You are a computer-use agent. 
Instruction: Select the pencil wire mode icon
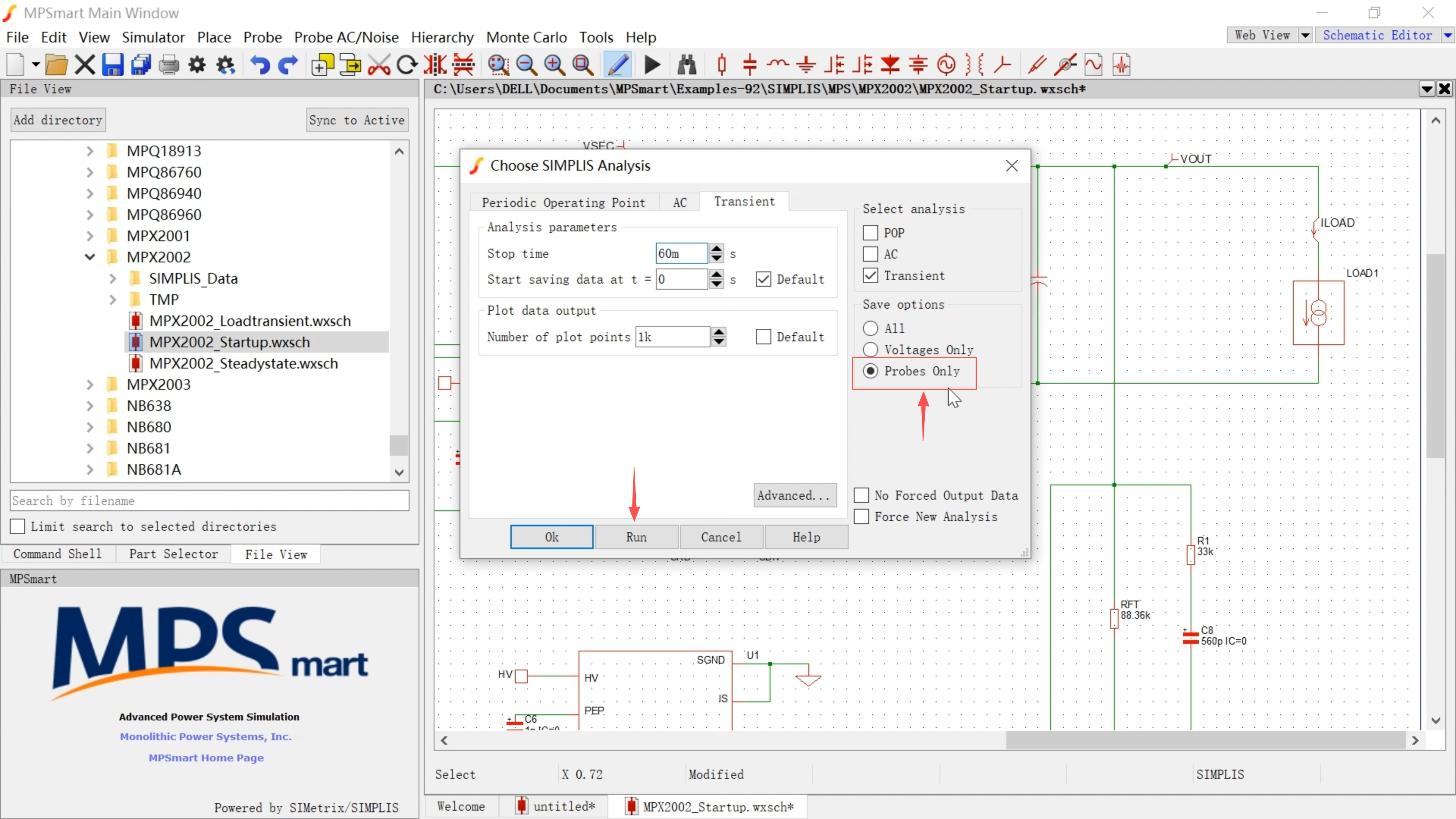(x=618, y=65)
